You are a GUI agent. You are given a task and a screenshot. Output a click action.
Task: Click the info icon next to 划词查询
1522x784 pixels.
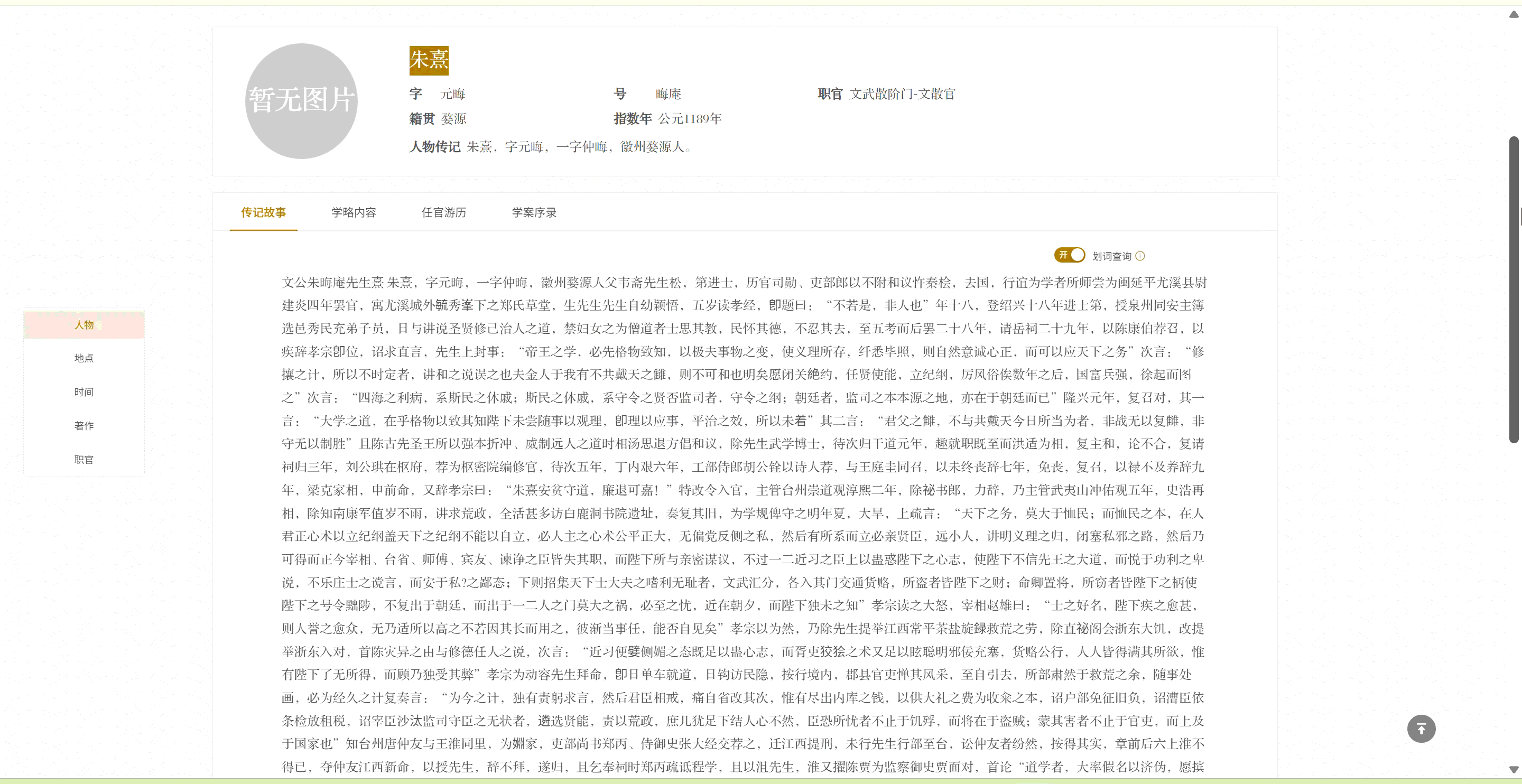[1140, 256]
